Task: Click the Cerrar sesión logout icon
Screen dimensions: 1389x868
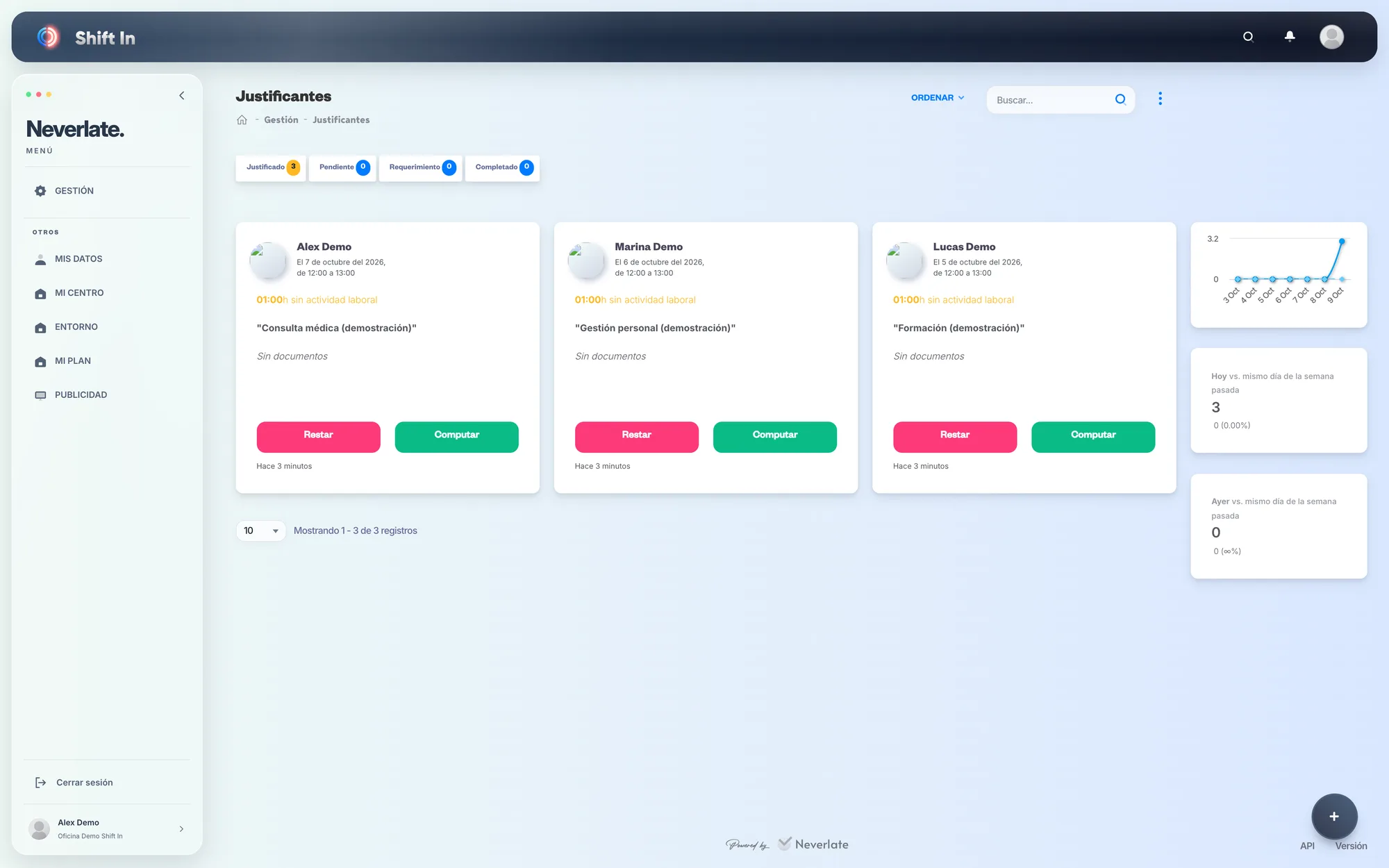Action: click(40, 783)
